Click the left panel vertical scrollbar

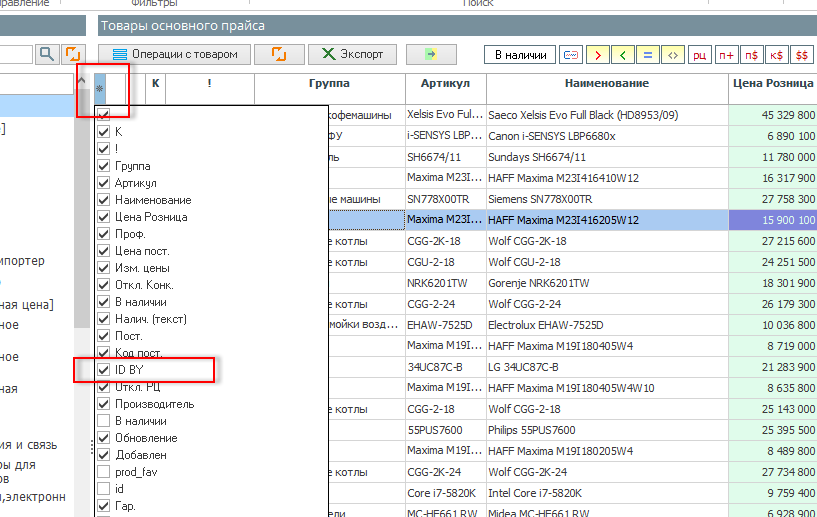coord(82,208)
